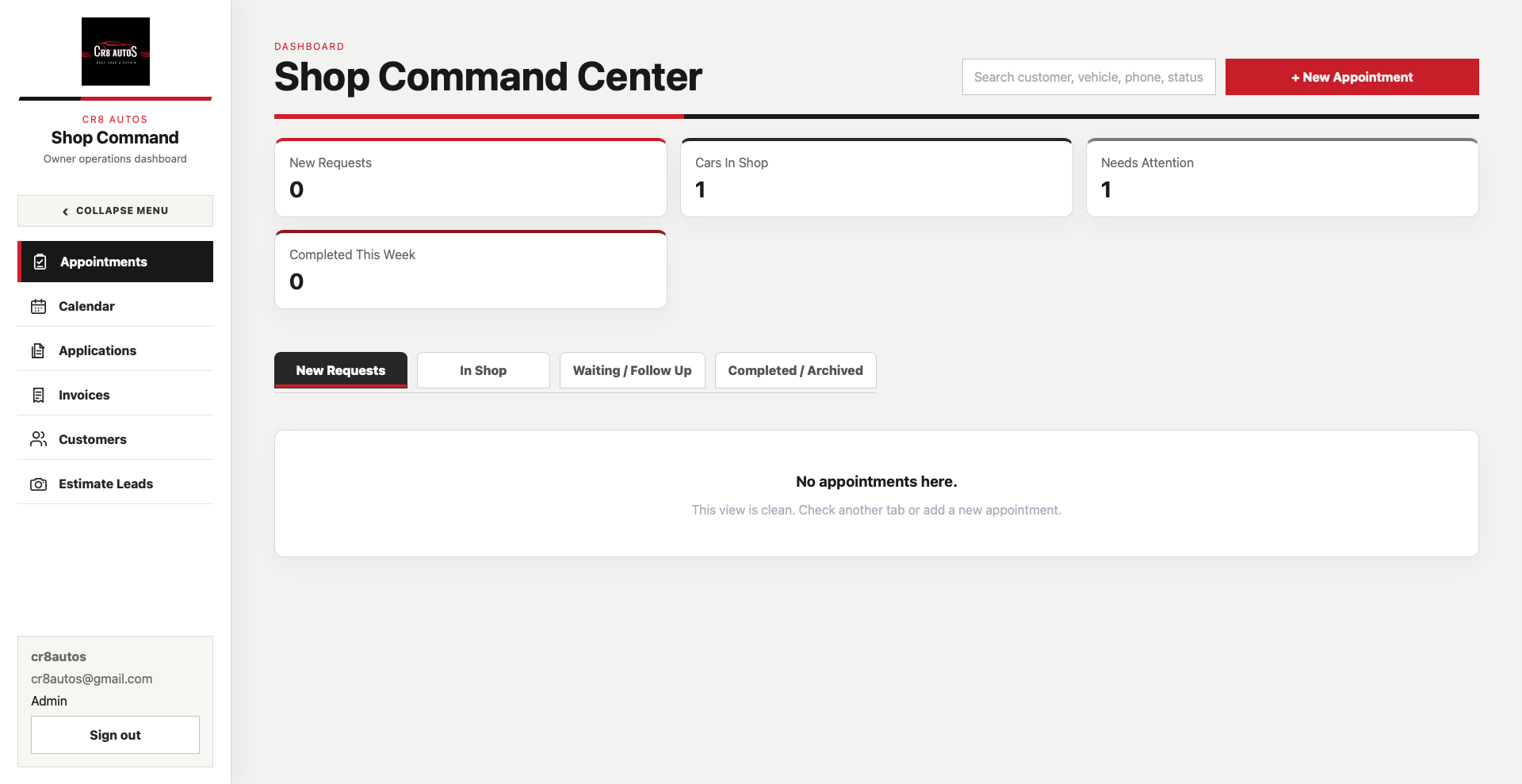Image resolution: width=1522 pixels, height=784 pixels.
Task: Click the Invoices receipt icon
Action: tap(38, 395)
